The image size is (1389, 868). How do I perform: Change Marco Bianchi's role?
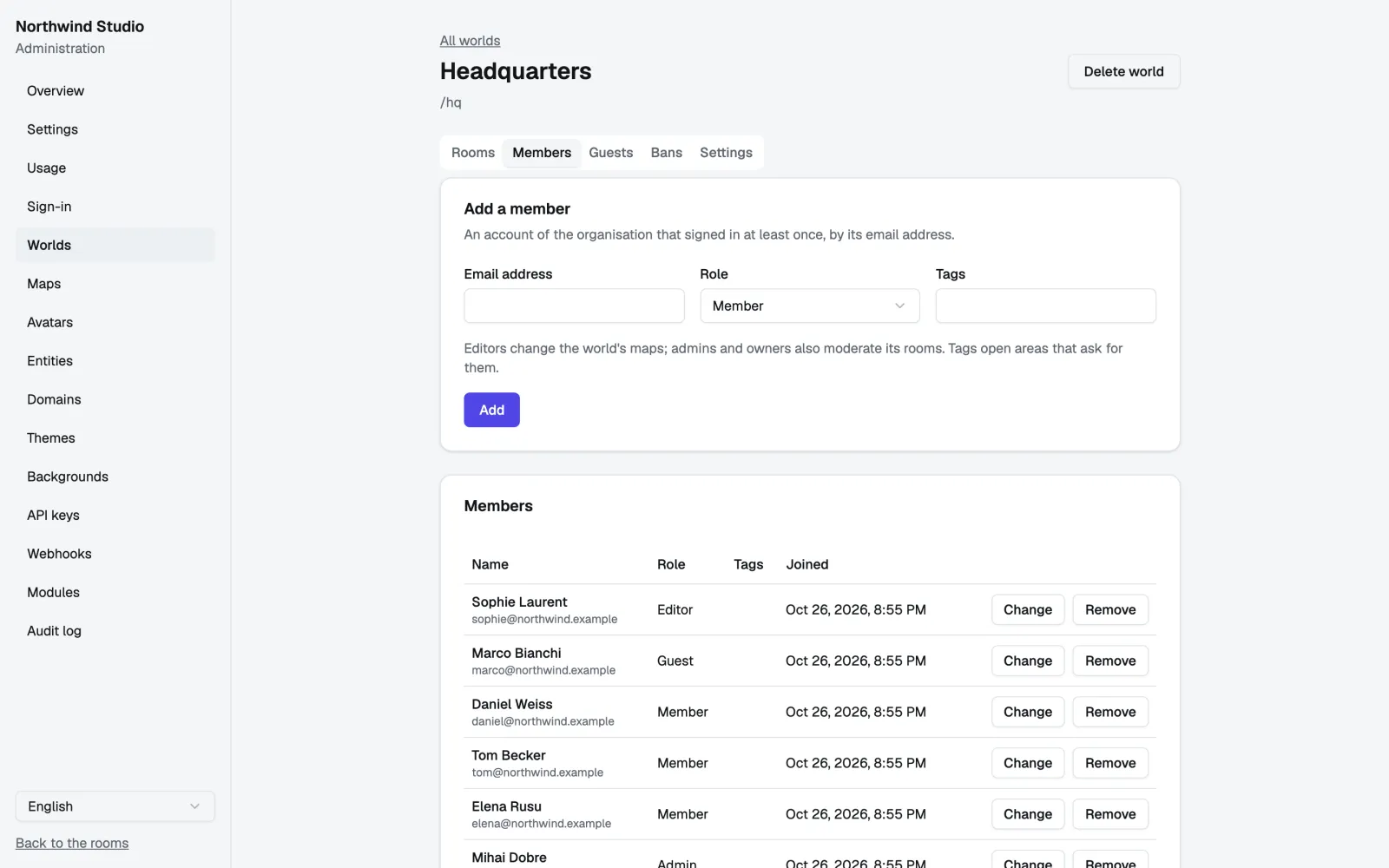(1028, 661)
